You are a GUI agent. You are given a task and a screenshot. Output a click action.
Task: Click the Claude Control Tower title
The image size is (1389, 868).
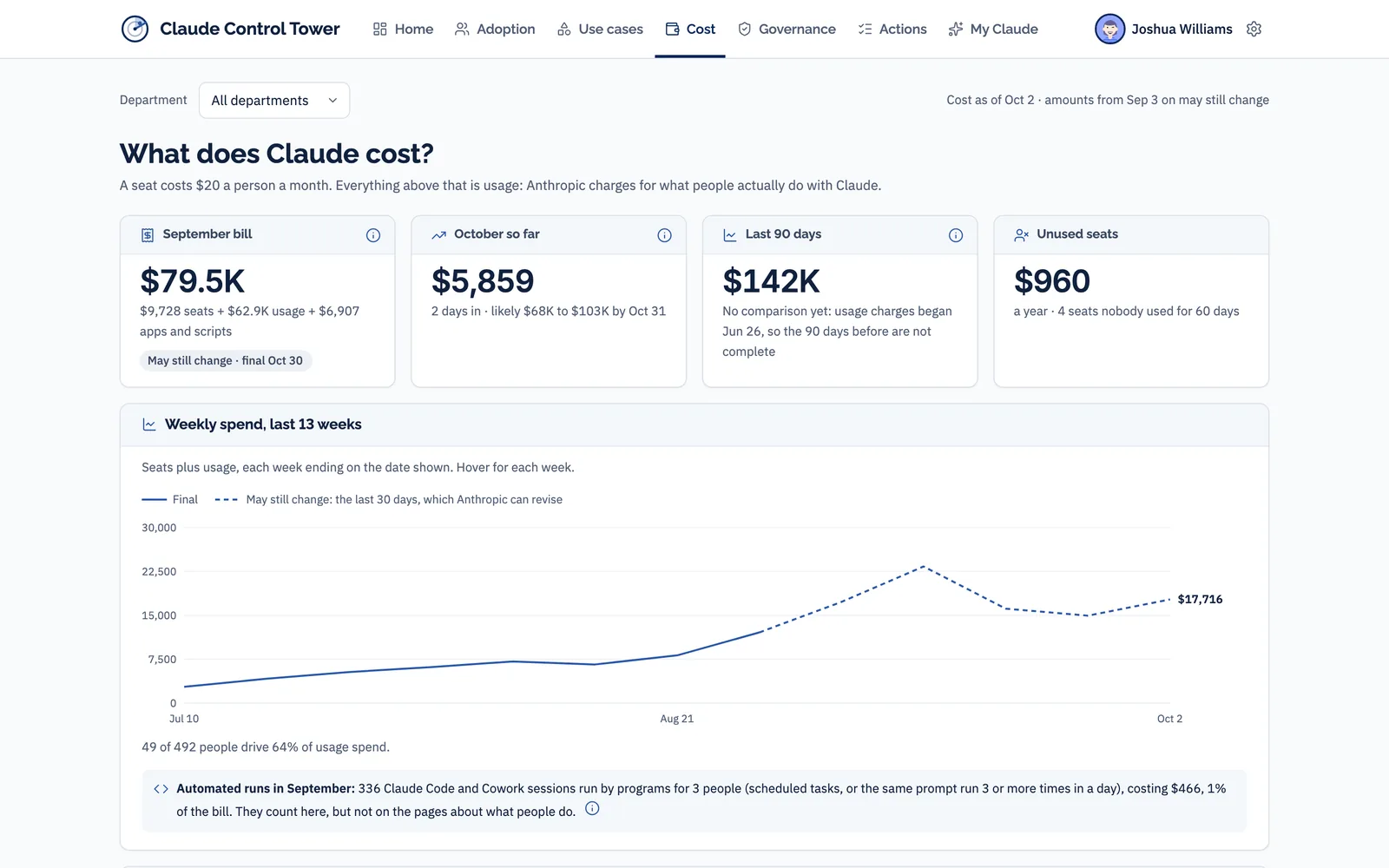[250, 29]
